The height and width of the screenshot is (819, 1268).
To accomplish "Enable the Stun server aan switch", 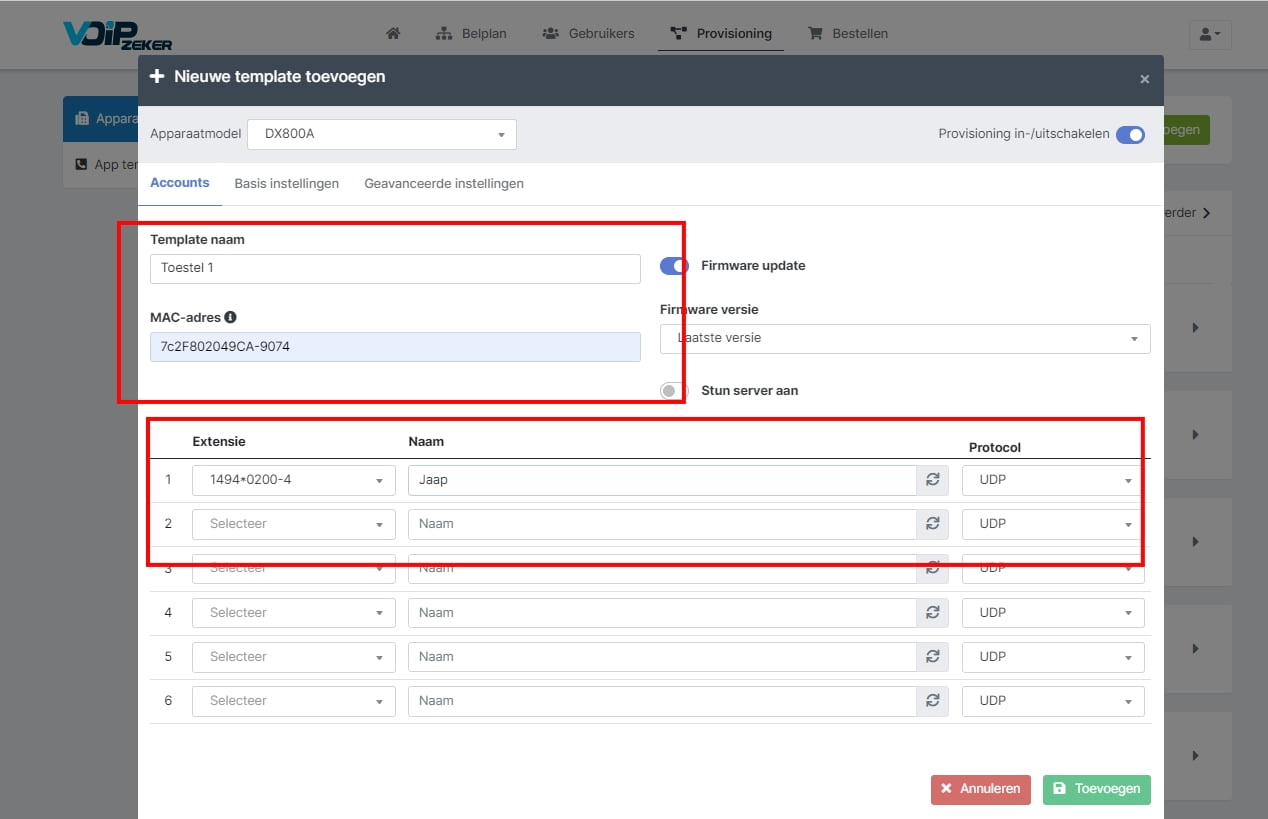I will pyautogui.click(x=675, y=391).
